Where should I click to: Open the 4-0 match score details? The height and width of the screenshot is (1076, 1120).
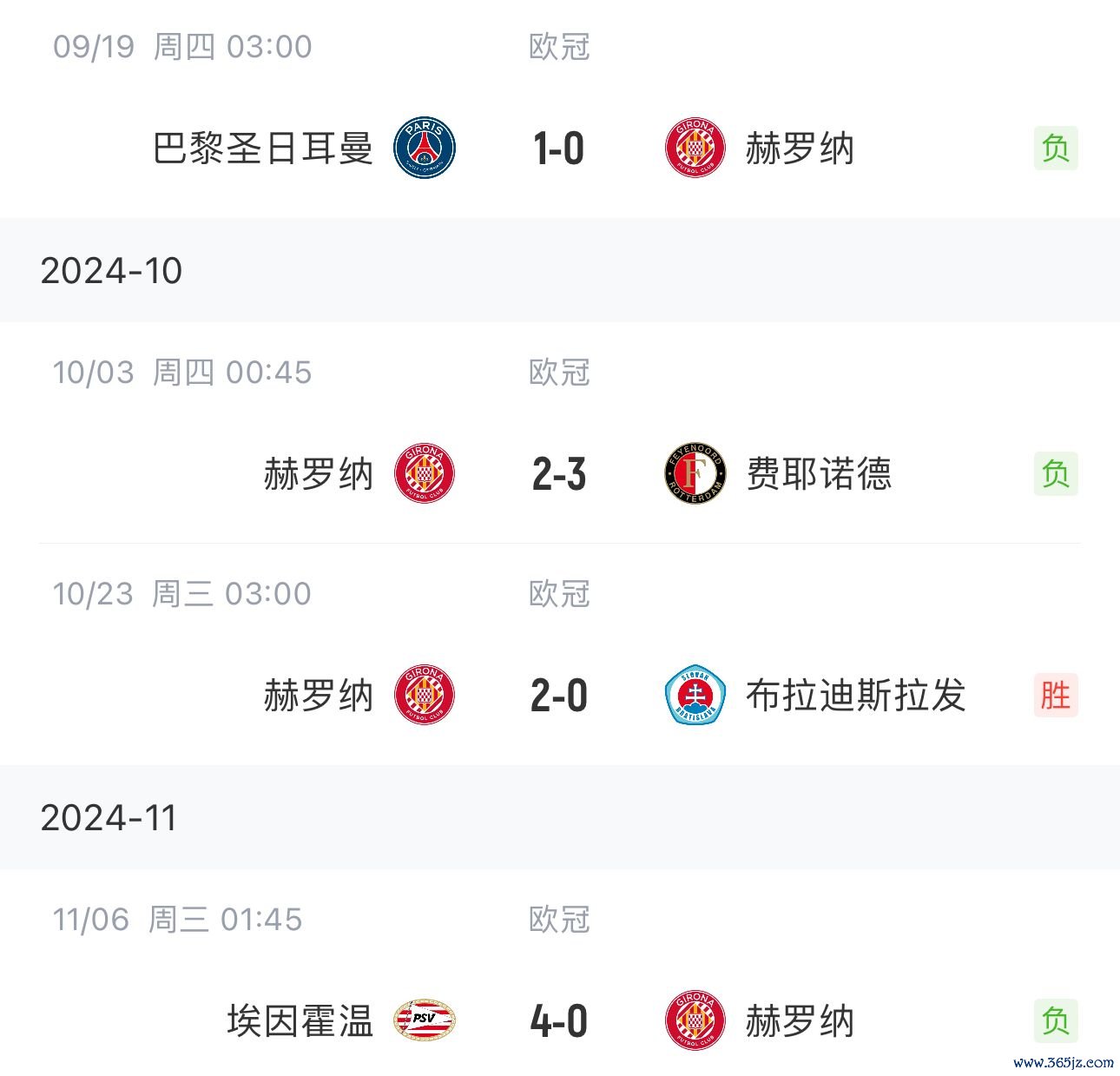pyautogui.click(x=559, y=1021)
